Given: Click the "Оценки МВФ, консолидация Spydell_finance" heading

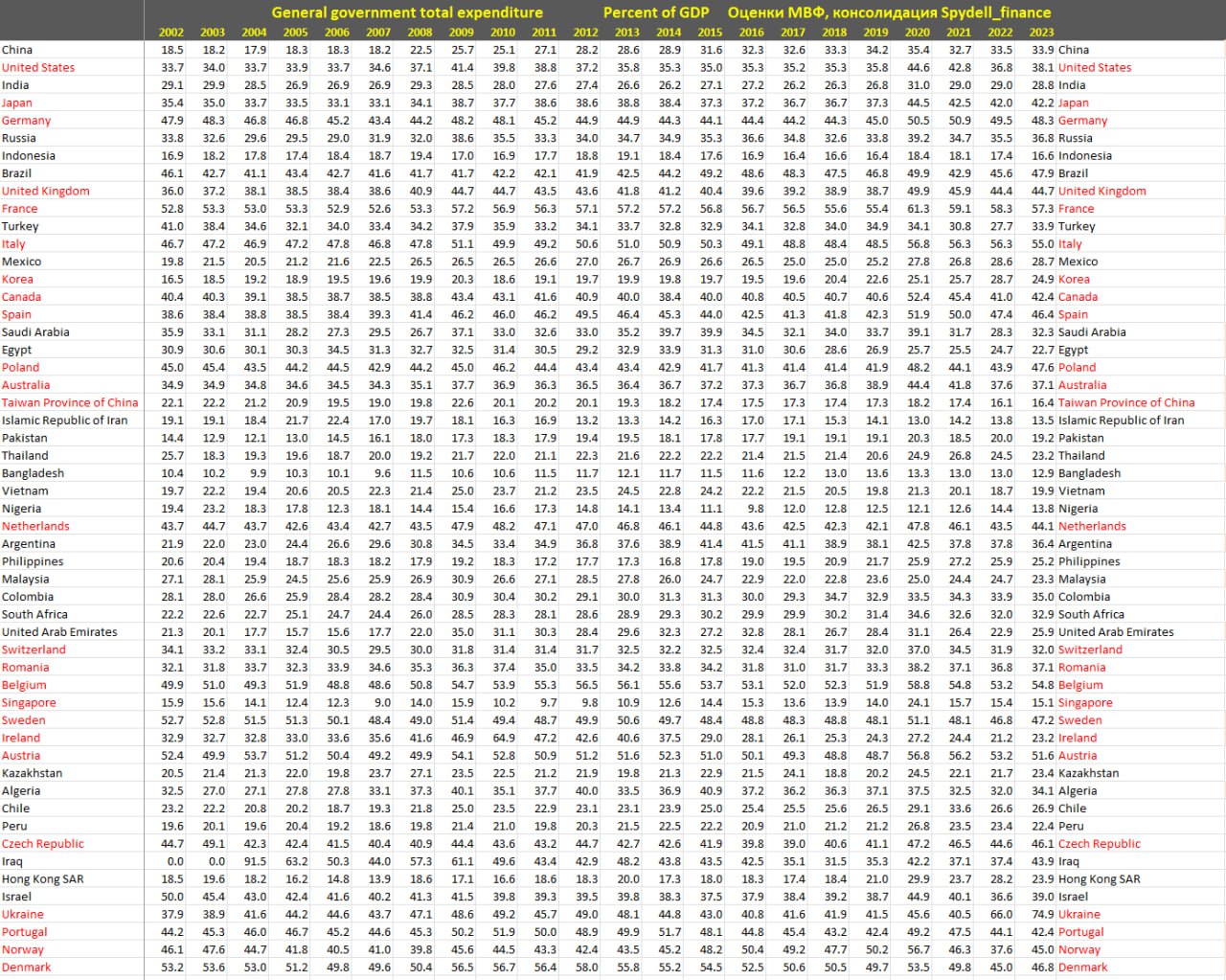Looking at the screenshot, I should click(x=889, y=12).
